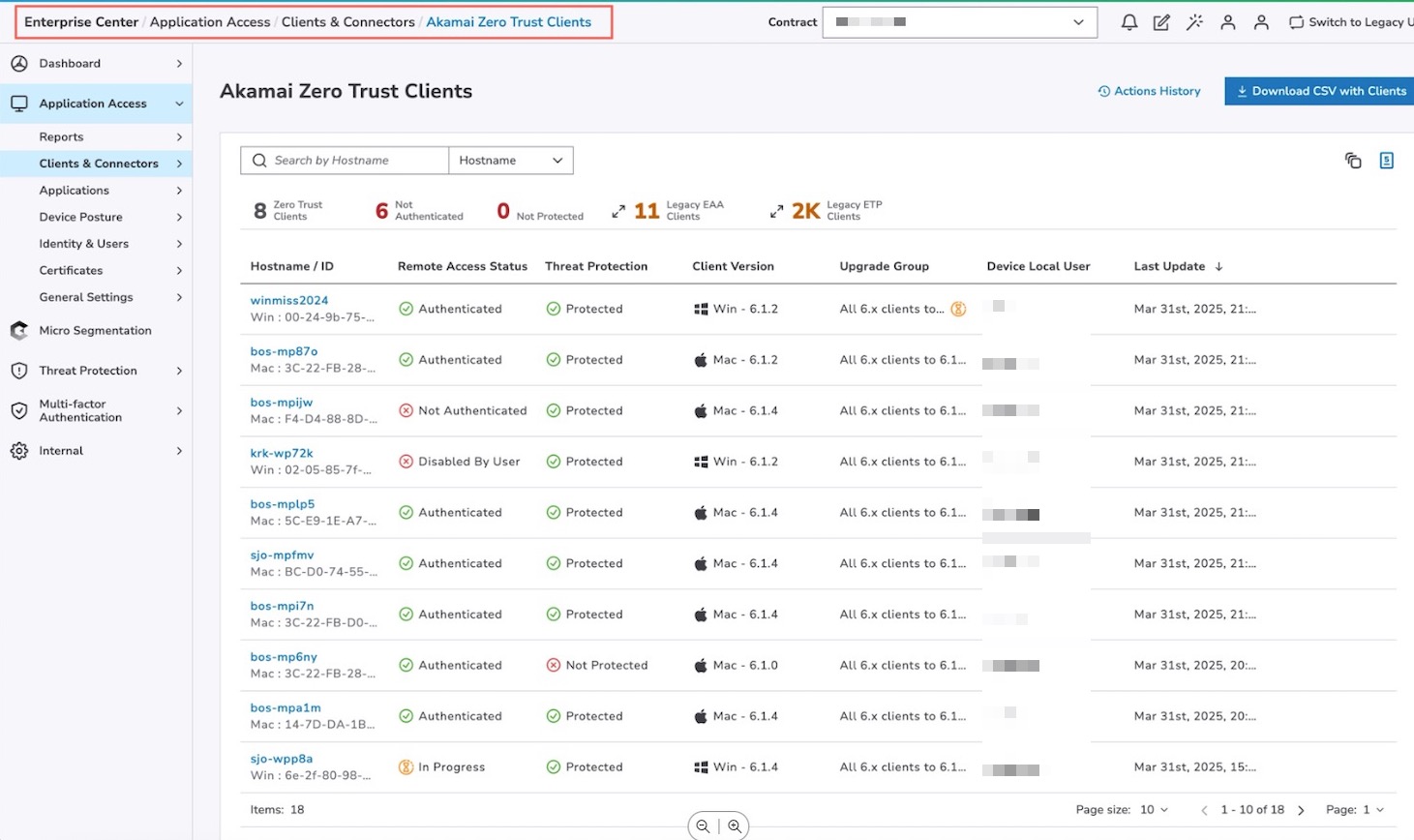Viewport: 1414px width, 840px height.
Task: Click the copy icon above the table
Action: point(1353,161)
